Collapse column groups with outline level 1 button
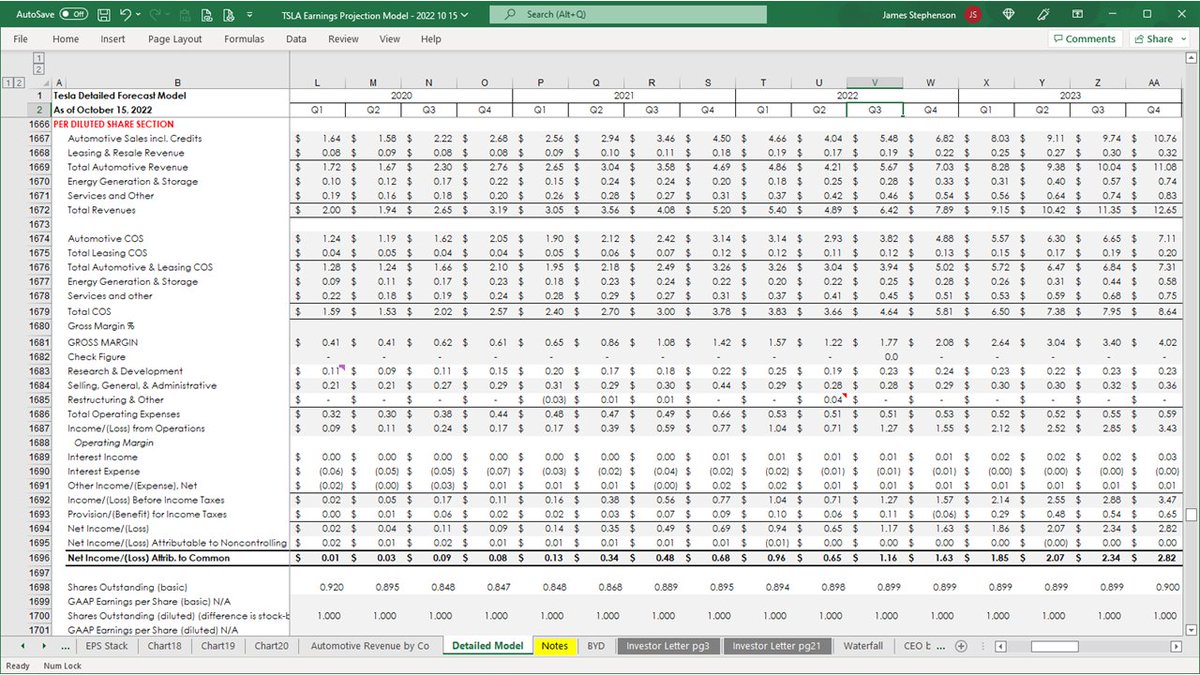 click(x=39, y=58)
